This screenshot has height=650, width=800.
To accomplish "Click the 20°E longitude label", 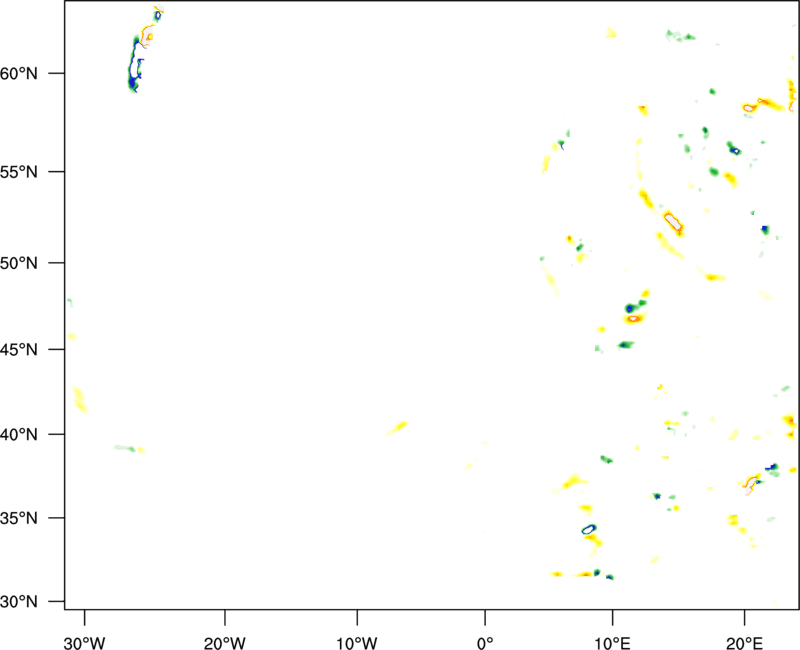I will pos(744,643).
